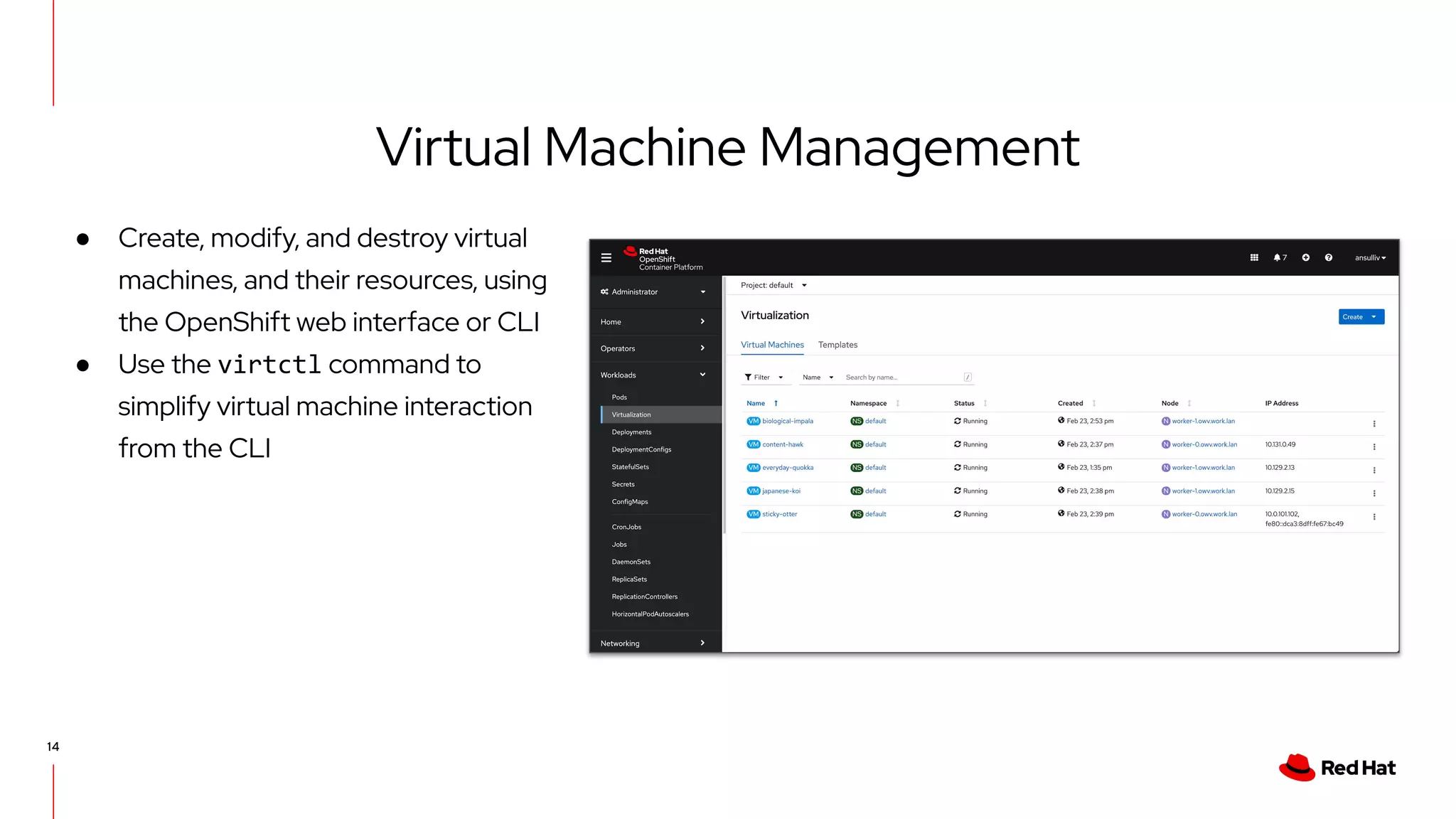Open ReplicationControllers in the sidebar
The height and width of the screenshot is (819, 1456).
pyautogui.click(x=645, y=597)
